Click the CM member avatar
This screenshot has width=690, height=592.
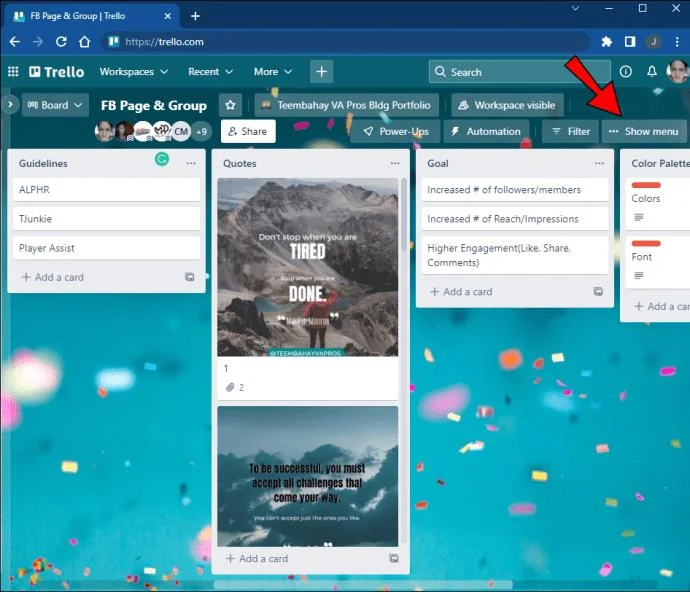point(181,131)
